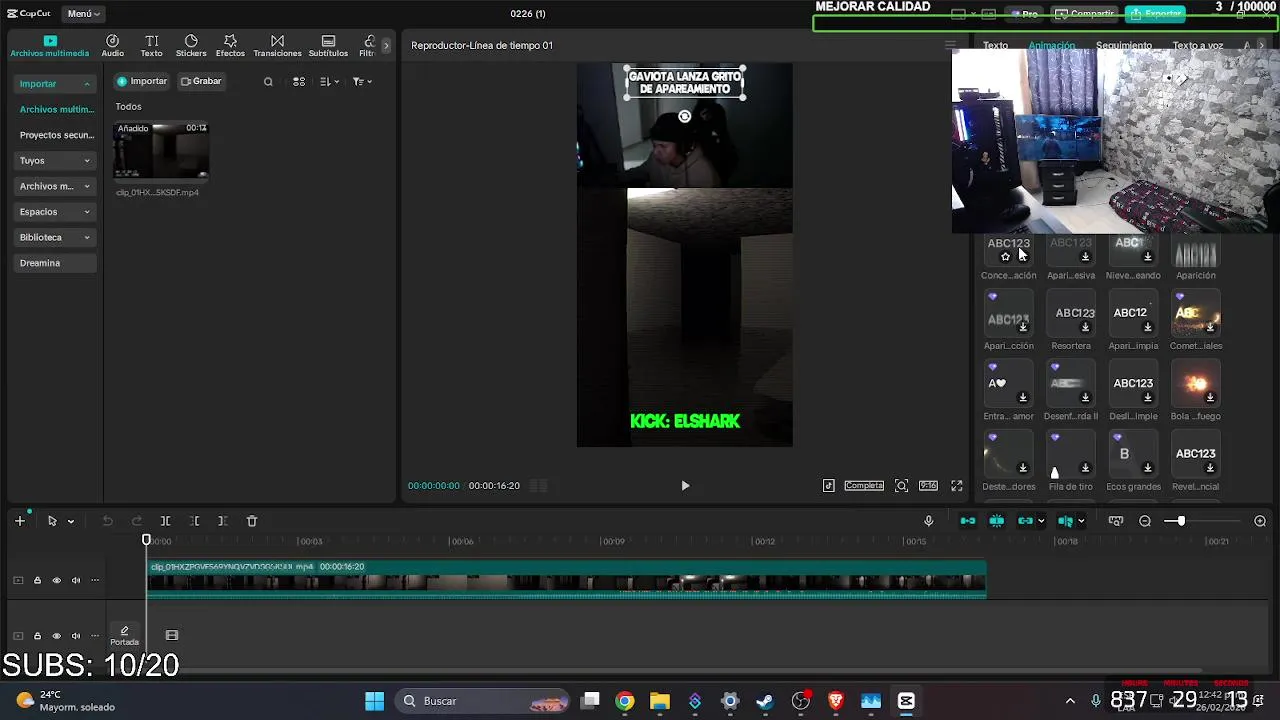The height and width of the screenshot is (720, 1280).
Task: Open the Efectos panel
Action: pos(230,46)
